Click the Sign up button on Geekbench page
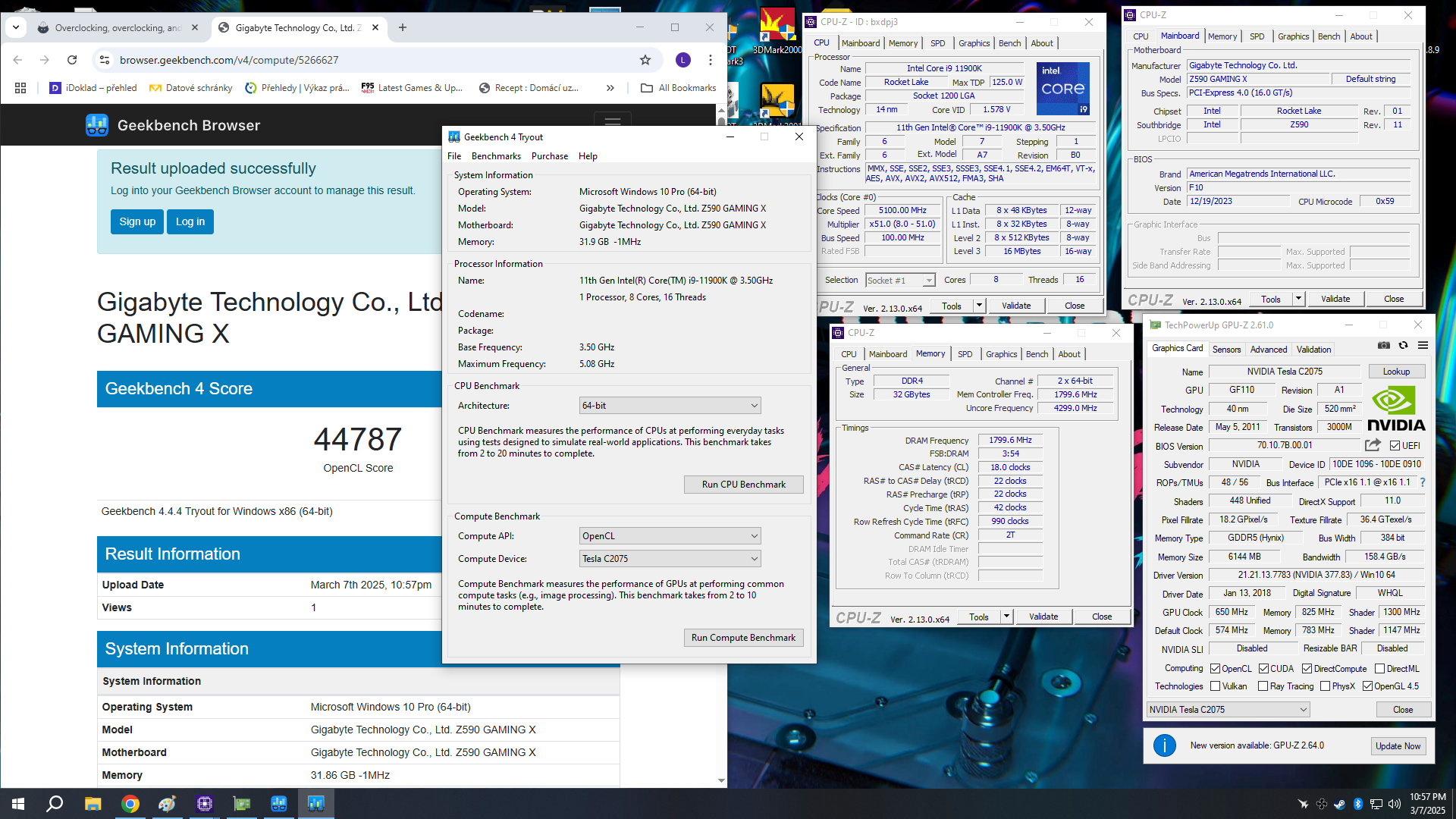Viewport: 1456px width, 819px height. tap(137, 221)
